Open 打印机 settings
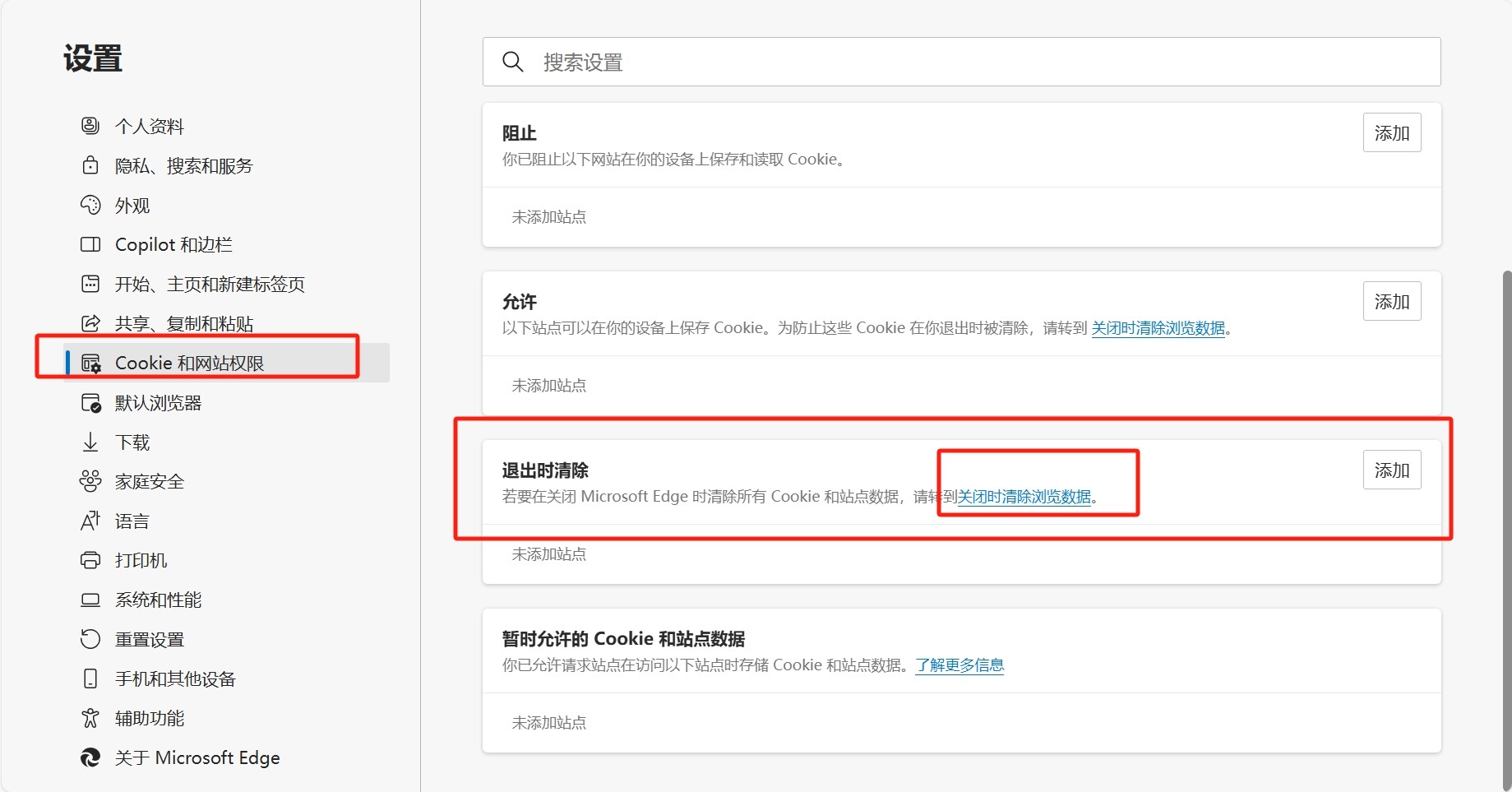 pyautogui.click(x=226, y=560)
